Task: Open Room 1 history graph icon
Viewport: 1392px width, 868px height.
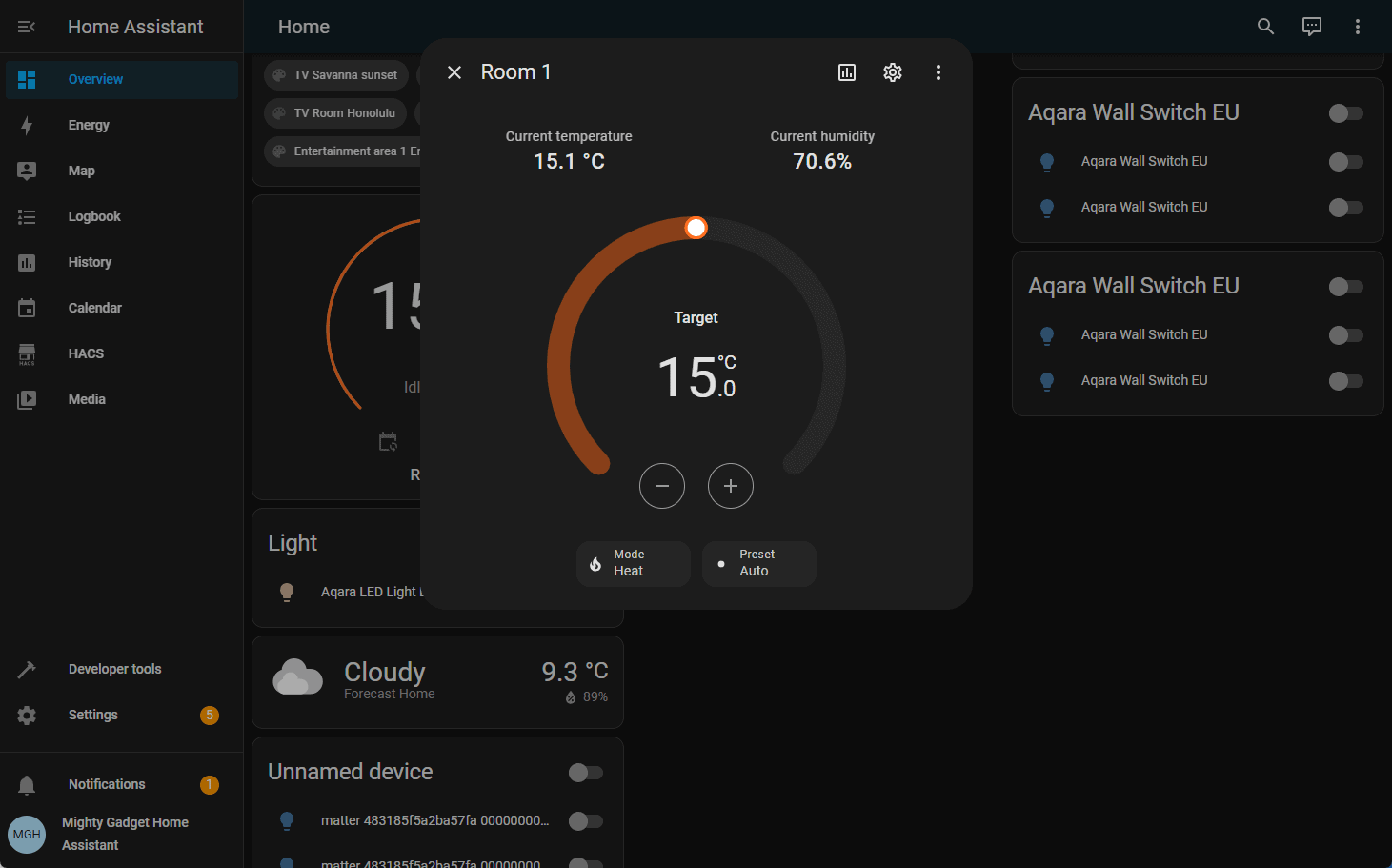Action: pos(846,72)
